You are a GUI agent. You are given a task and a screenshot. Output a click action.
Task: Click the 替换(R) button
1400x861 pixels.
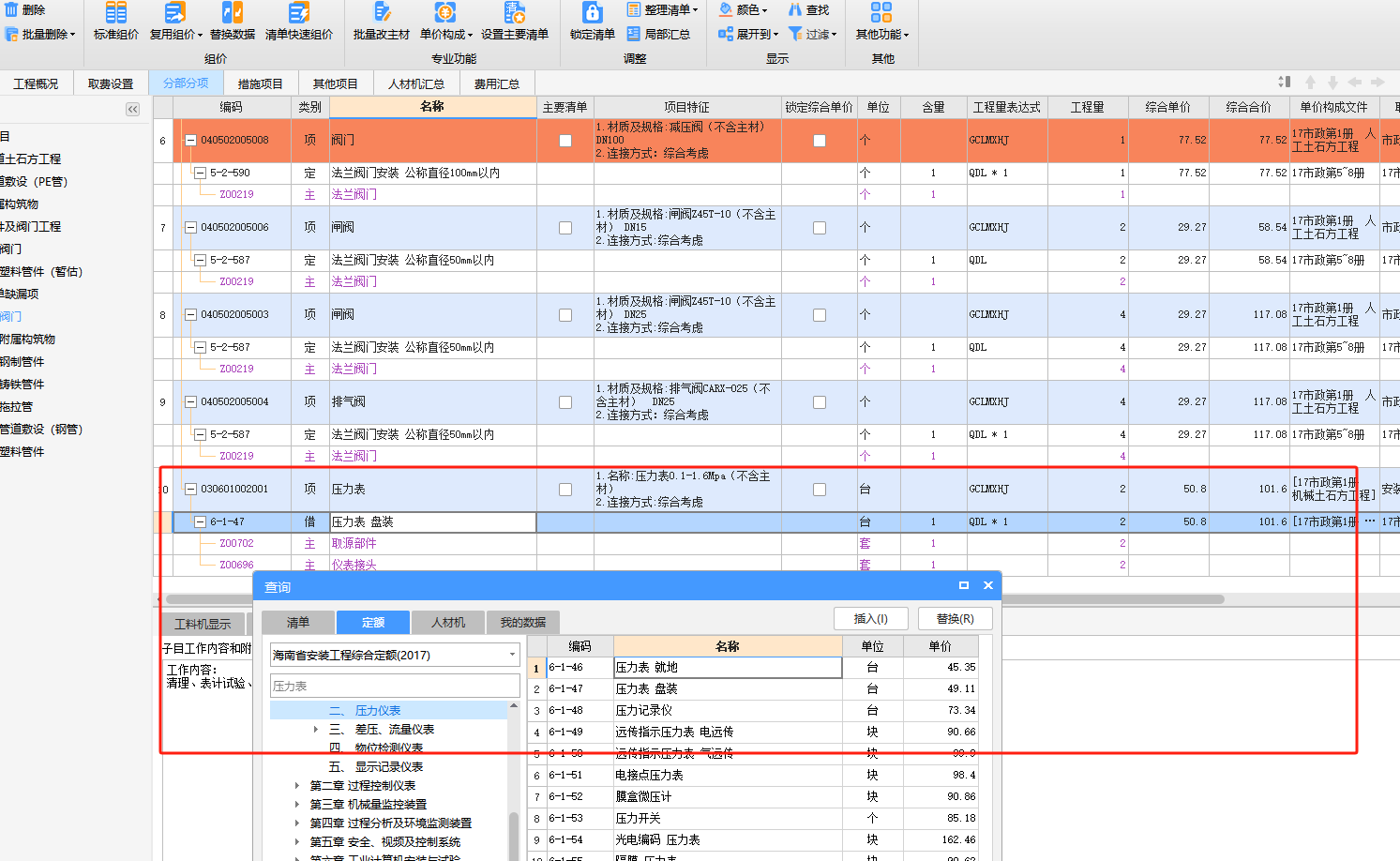pyautogui.click(x=956, y=619)
